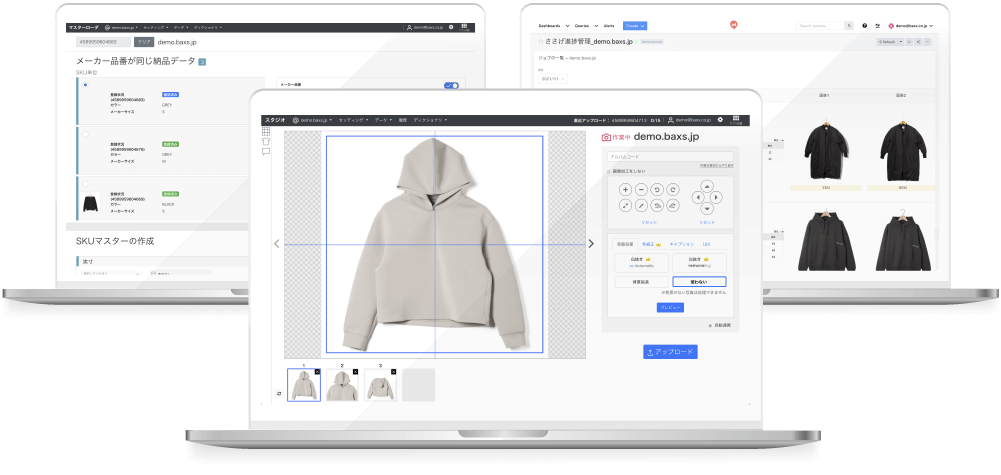Image resolution: width=1001 pixels, height=475 pixels.
Task: Open the comment bubble icon in studio sidebar
Action: click(x=266, y=152)
